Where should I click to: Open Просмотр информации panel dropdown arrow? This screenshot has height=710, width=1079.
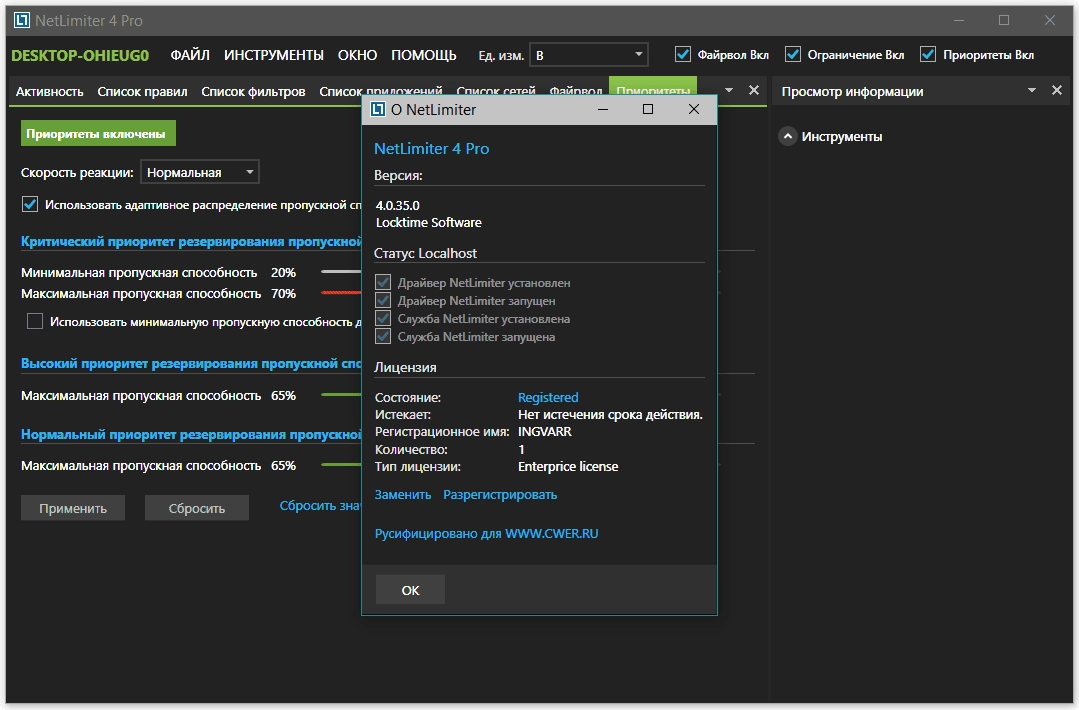click(x=1032, y=90)
